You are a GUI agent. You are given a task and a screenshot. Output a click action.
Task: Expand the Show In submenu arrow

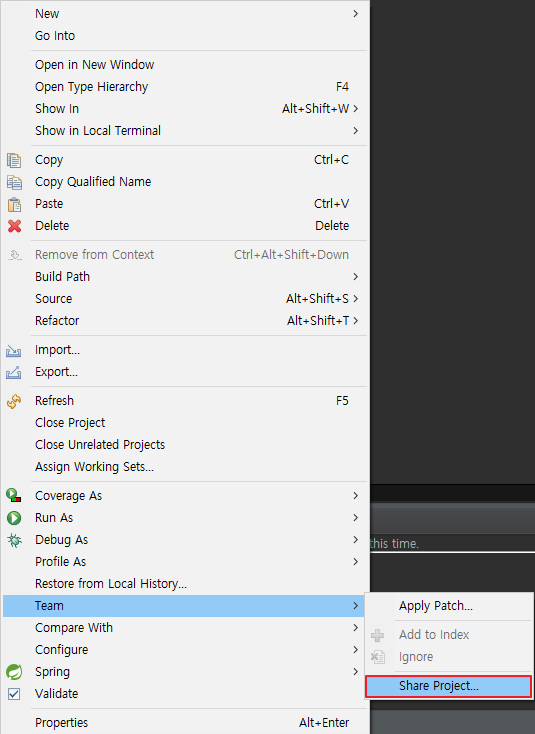[x=356, y=109]
